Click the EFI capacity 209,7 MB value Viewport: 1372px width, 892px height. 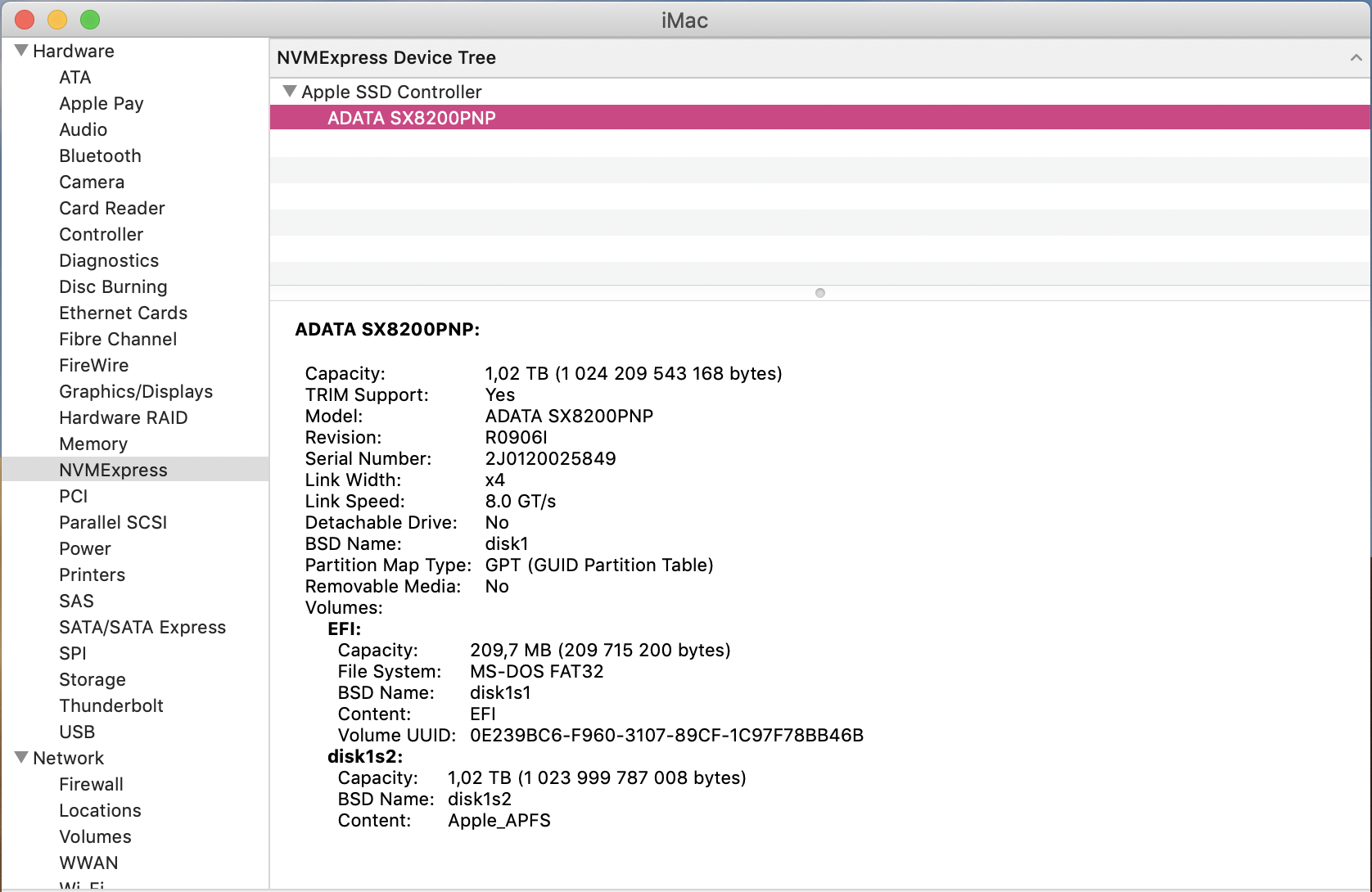tap(600, 650)
